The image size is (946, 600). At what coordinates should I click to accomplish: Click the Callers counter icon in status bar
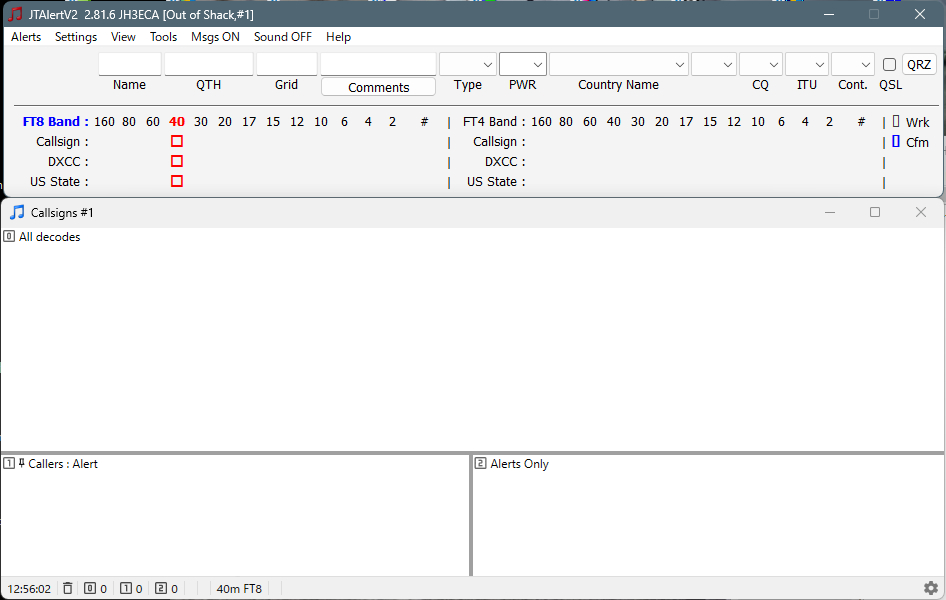point(125,589)
